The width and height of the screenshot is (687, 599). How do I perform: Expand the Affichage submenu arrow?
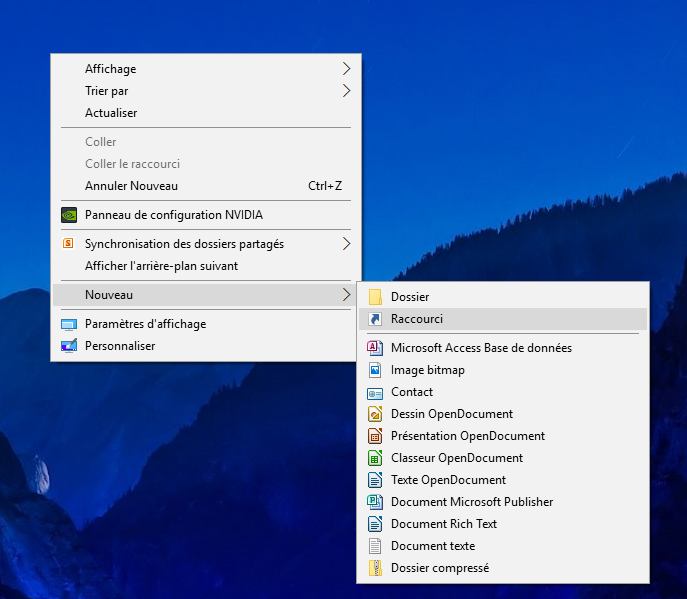pyautogui.click(x=346, y=69)
